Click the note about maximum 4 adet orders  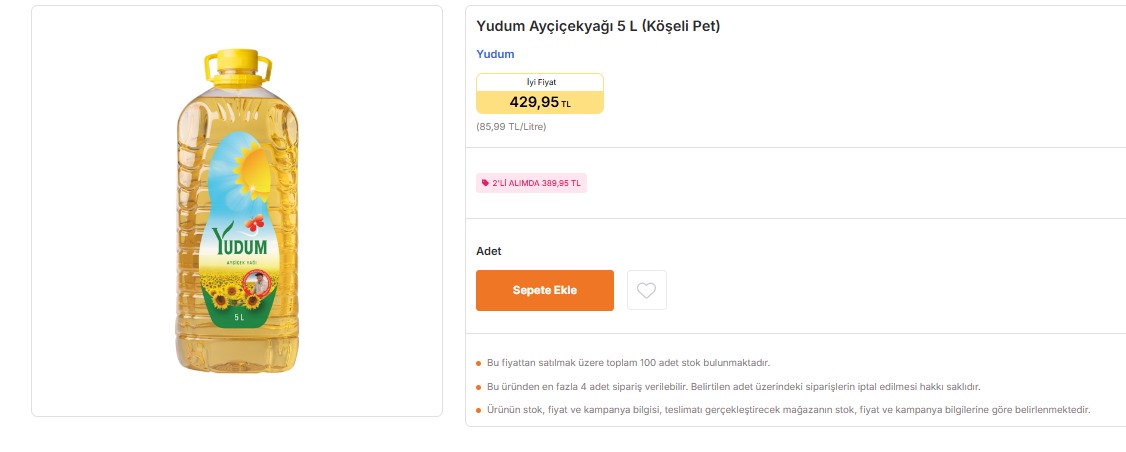coord(733,386)
